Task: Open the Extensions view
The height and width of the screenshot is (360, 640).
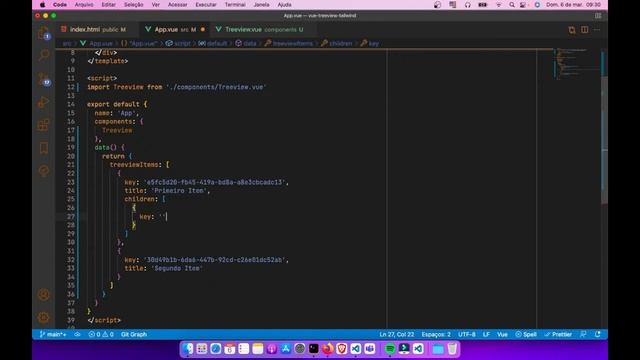Action: coord(44,124)
